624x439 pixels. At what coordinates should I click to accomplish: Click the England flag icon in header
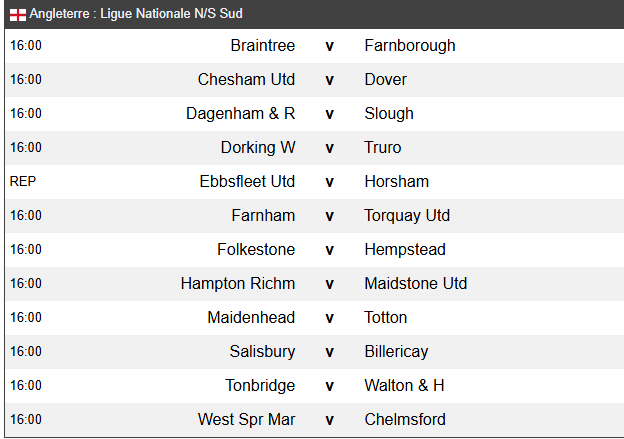(18, 15)
